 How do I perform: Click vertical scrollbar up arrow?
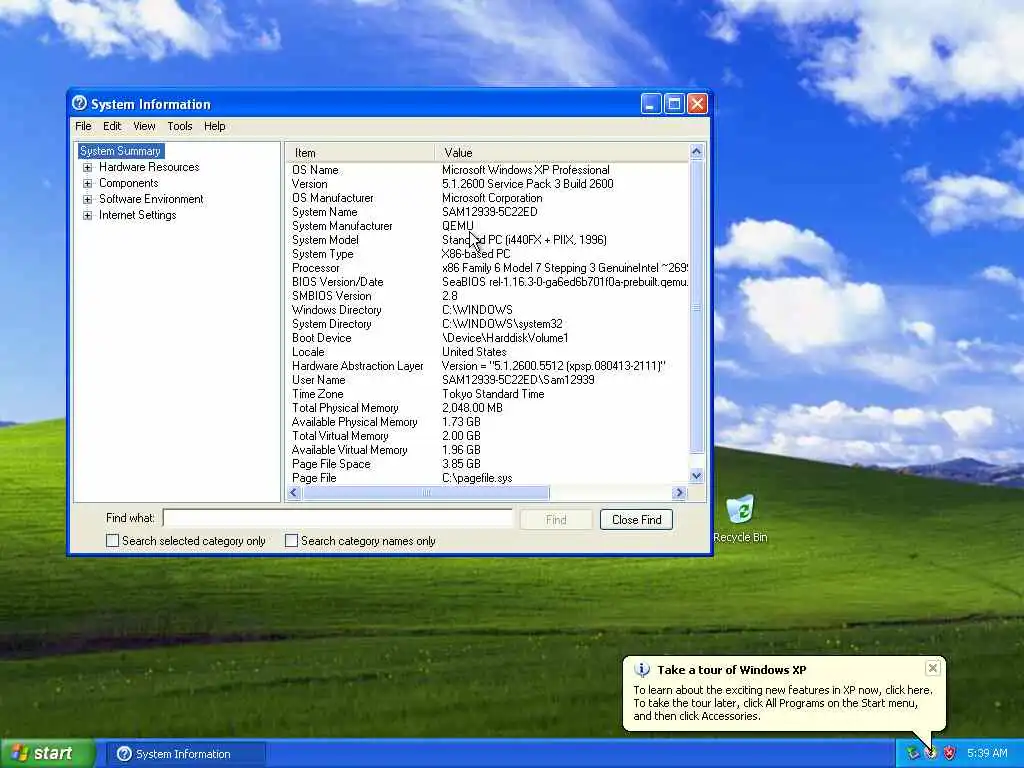click(x=696, y=152)
